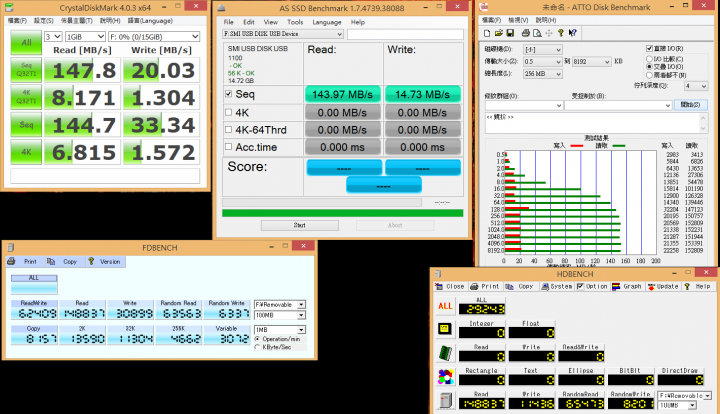Click the Start button in AS SSD Benchmark
The height and width of the screenshot is (414, 720).
[300, 225]
